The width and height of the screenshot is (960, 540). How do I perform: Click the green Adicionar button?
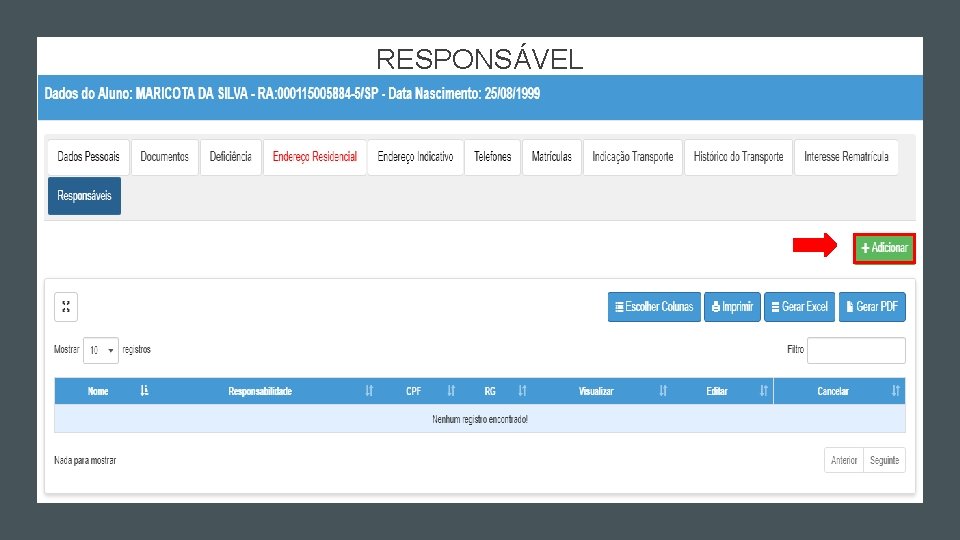pyautogui.click(x=884, y=248)
